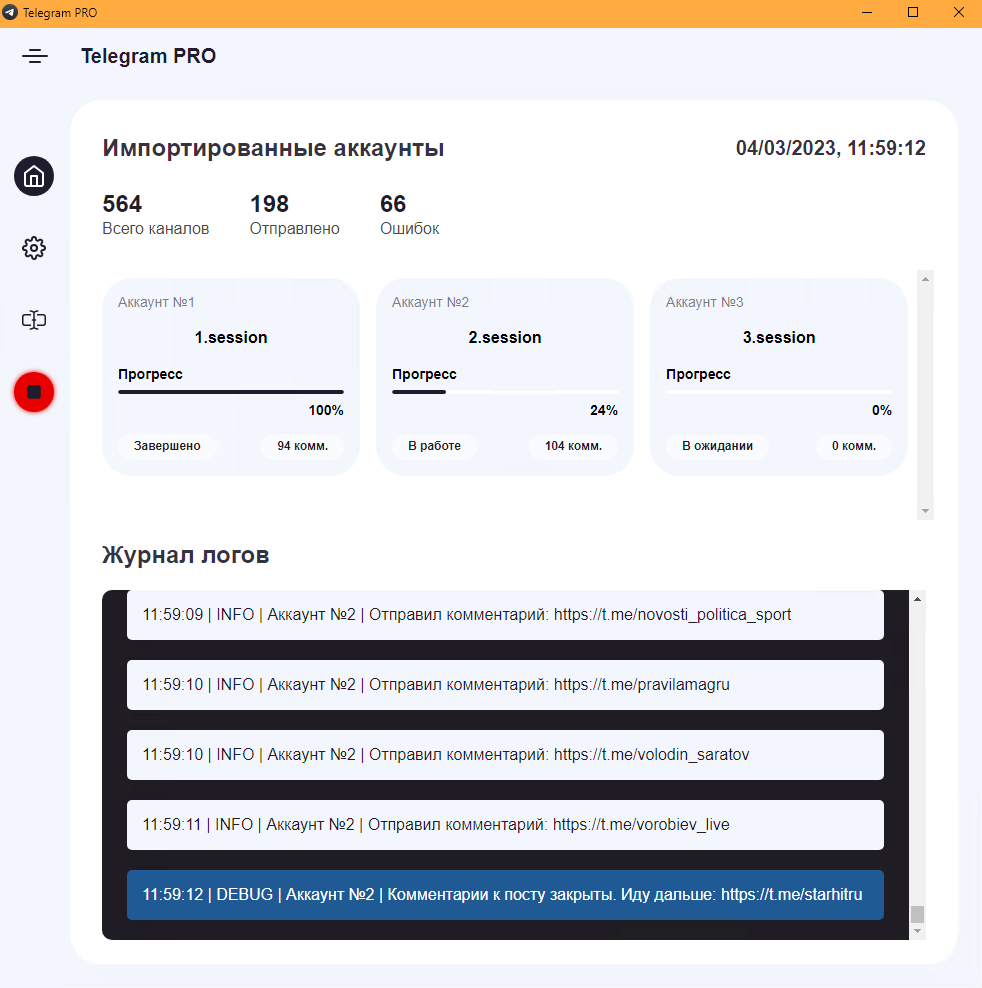The image size is (982, 988).
Task: Click the 100% progress value
Action: pos(326,410)
